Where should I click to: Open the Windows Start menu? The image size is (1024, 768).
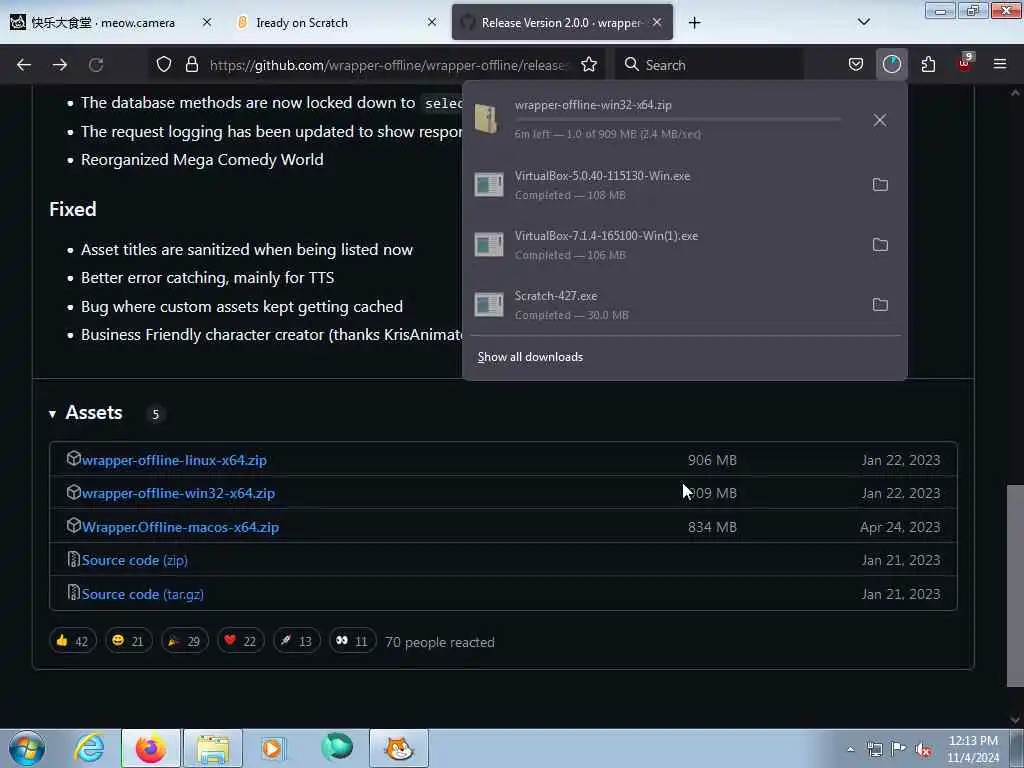click(27, 748)
